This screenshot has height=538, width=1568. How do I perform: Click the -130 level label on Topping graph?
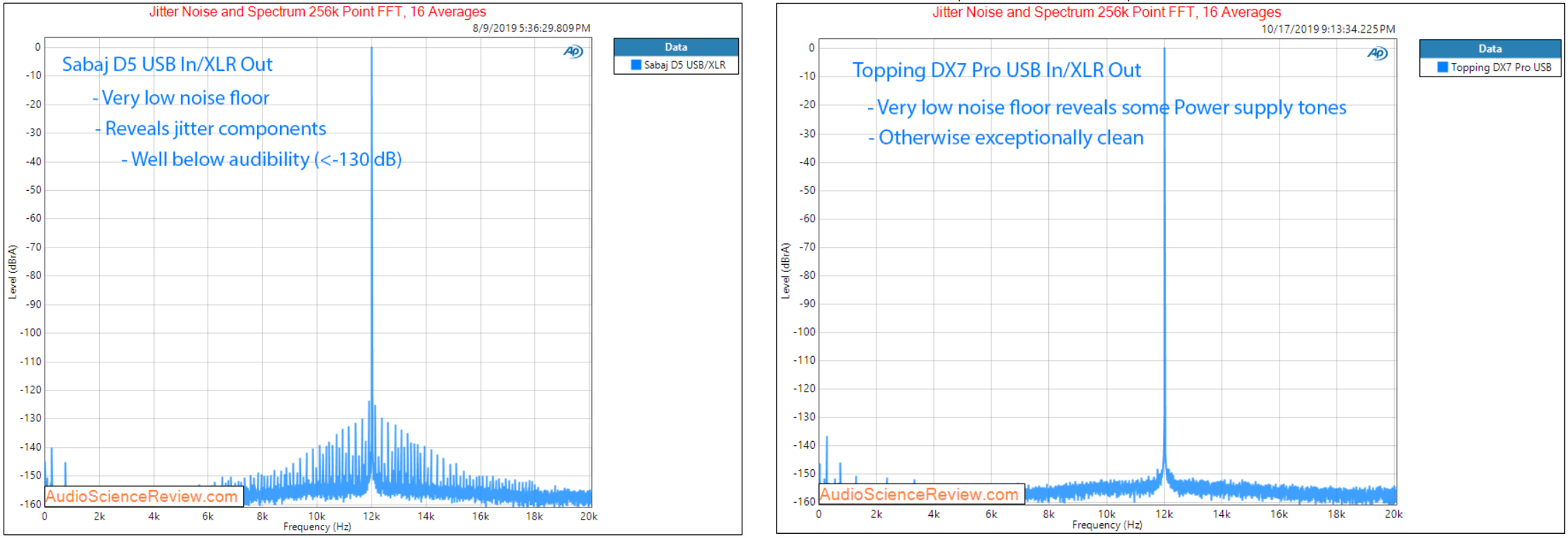(x=804, y=417)
